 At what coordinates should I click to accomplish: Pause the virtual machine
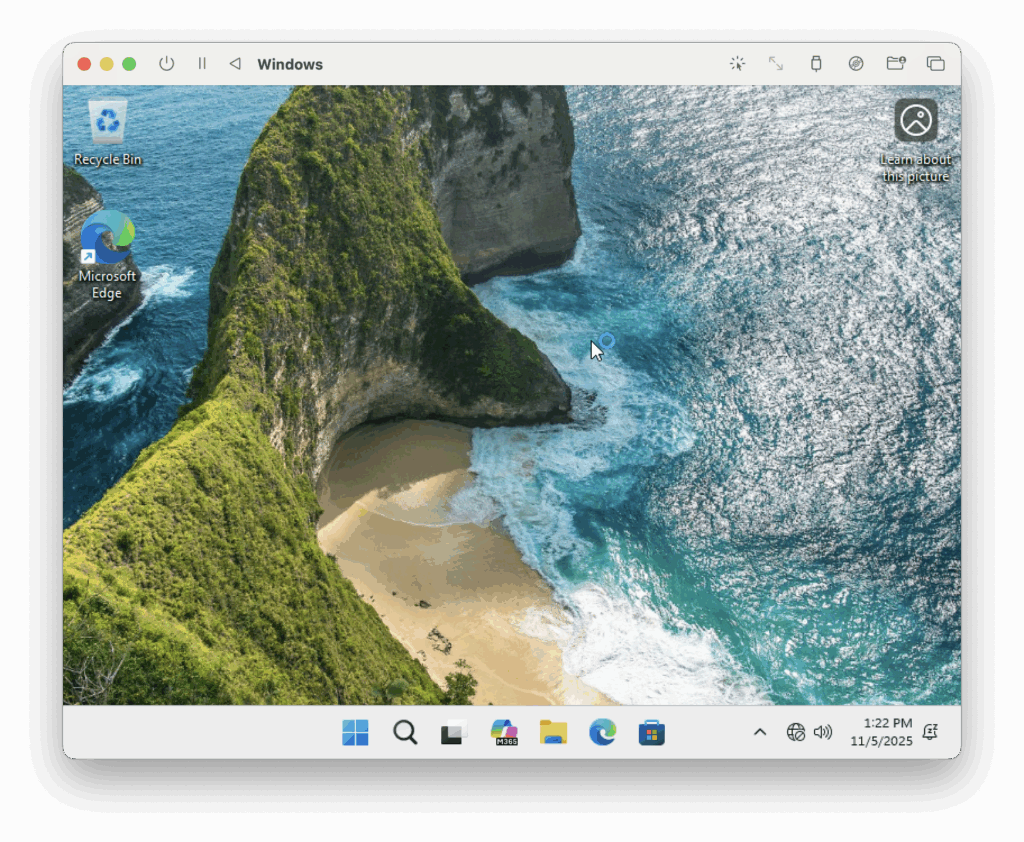click(201, 63)
